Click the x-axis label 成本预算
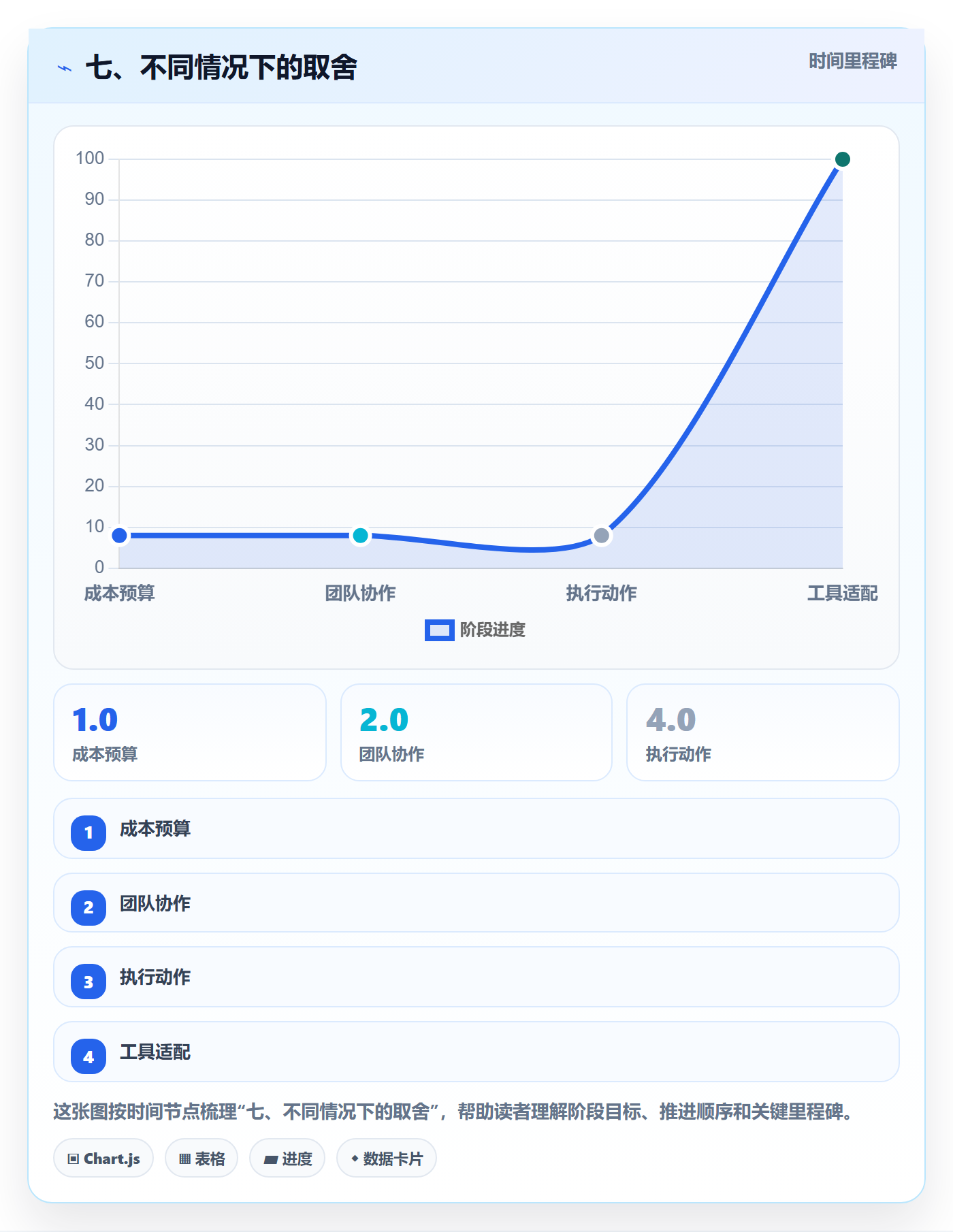The width and height of the screenshot is (953, 1232). point(120,594)
